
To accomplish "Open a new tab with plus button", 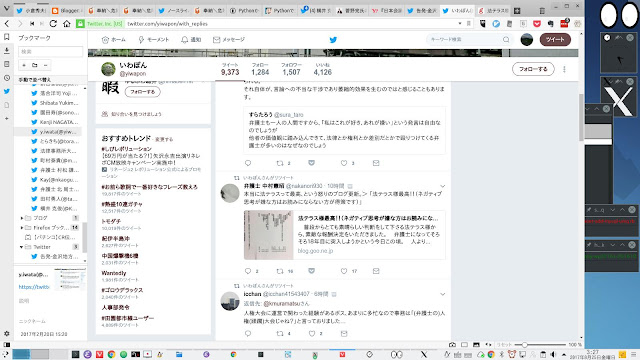I will click(x=517, y=11).
